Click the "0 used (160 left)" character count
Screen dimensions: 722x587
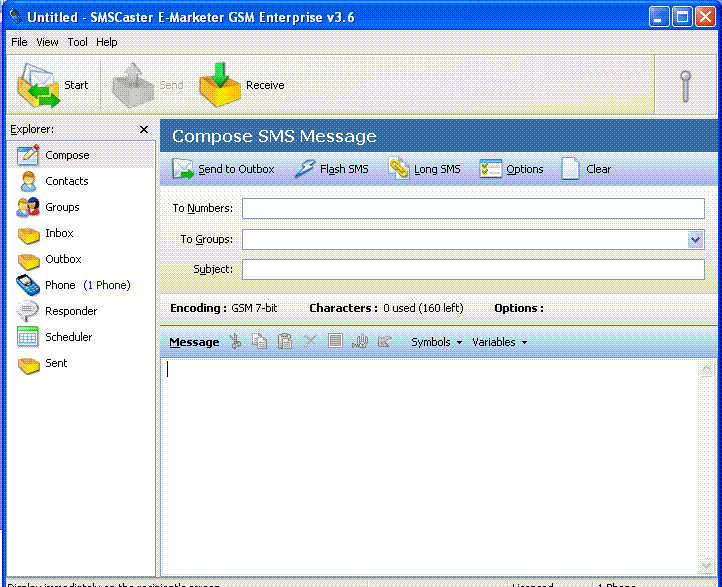pos(423,308)
